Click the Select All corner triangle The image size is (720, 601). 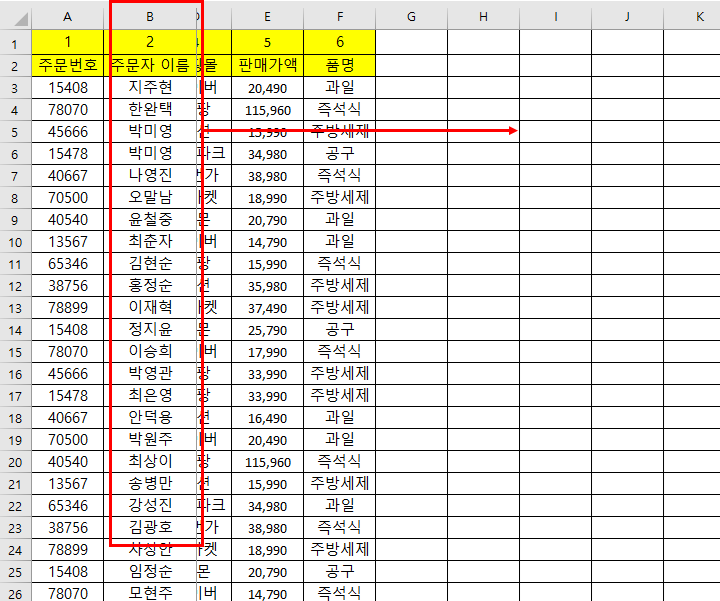point(20,19)
